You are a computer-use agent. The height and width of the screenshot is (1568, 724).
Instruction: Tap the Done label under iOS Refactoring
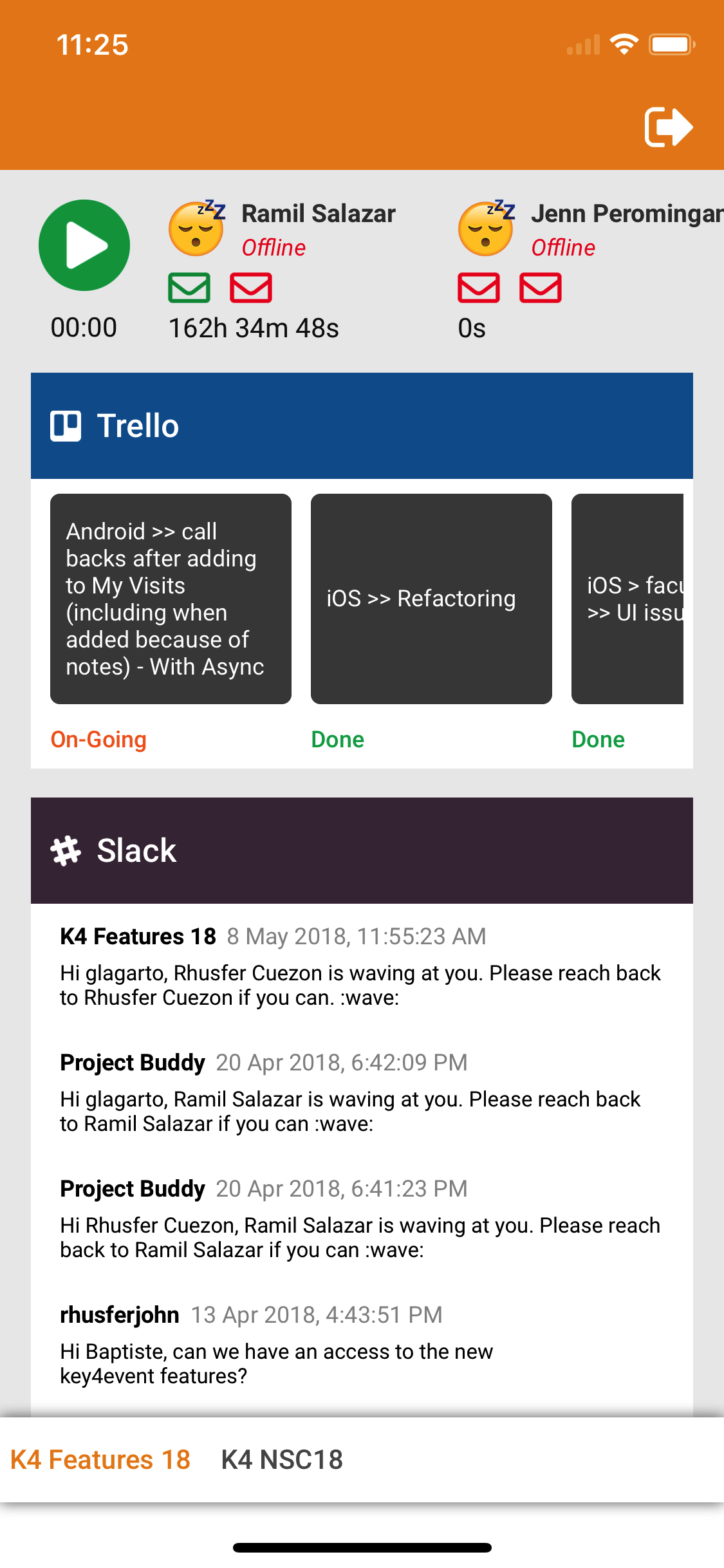tap(338, 740)
